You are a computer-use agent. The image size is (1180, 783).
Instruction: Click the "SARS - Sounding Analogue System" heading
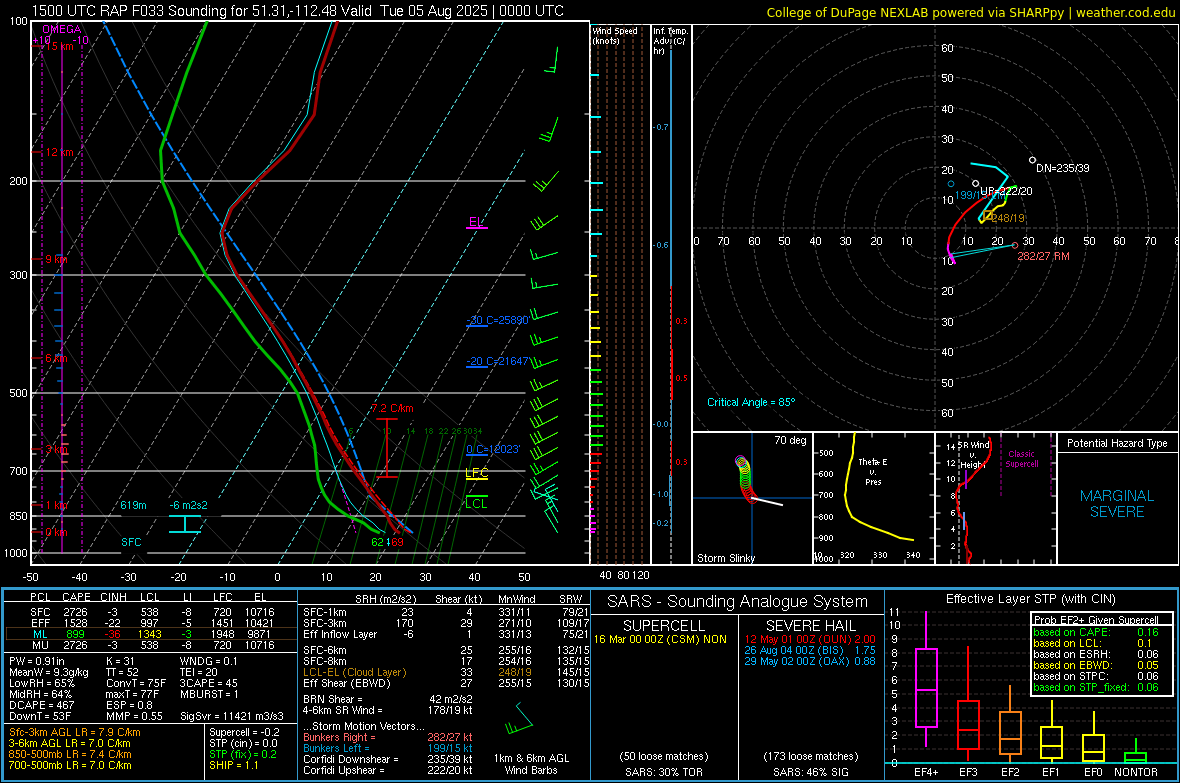pyautogui.click(x=738, y=602)
